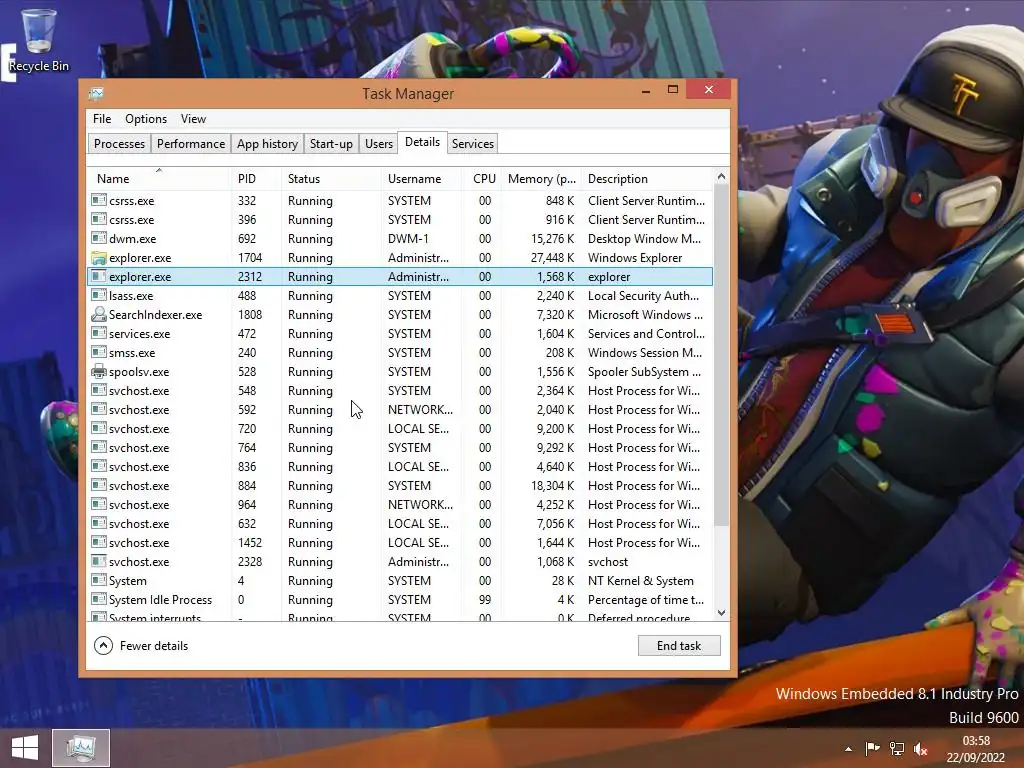Open the View menu
1024x768 pixels.
click(x=193, y=119)
